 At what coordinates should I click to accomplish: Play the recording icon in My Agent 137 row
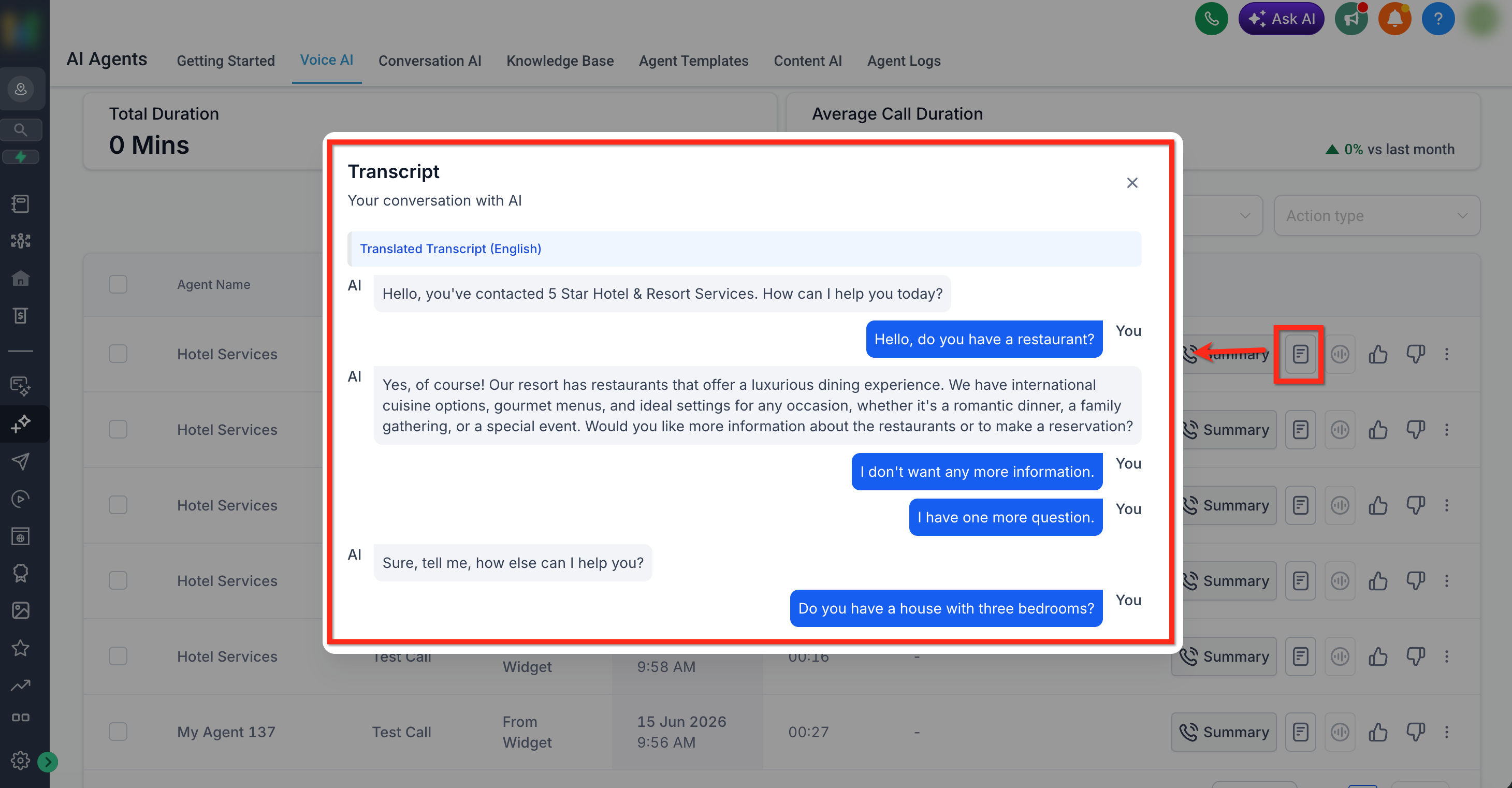click(x=1340, y=732)
